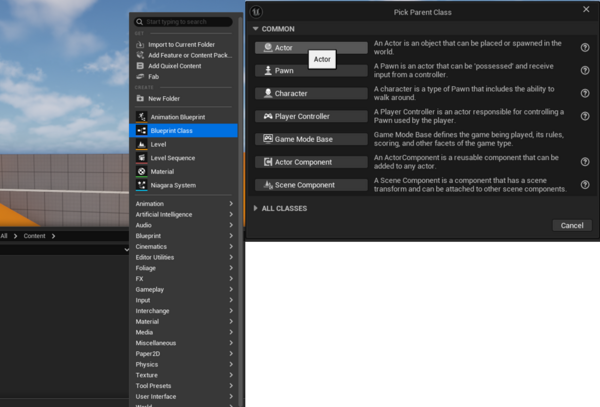Click the Level Sequence asset icon
This screenshot has width=600, height=407.
pos(142,158)
